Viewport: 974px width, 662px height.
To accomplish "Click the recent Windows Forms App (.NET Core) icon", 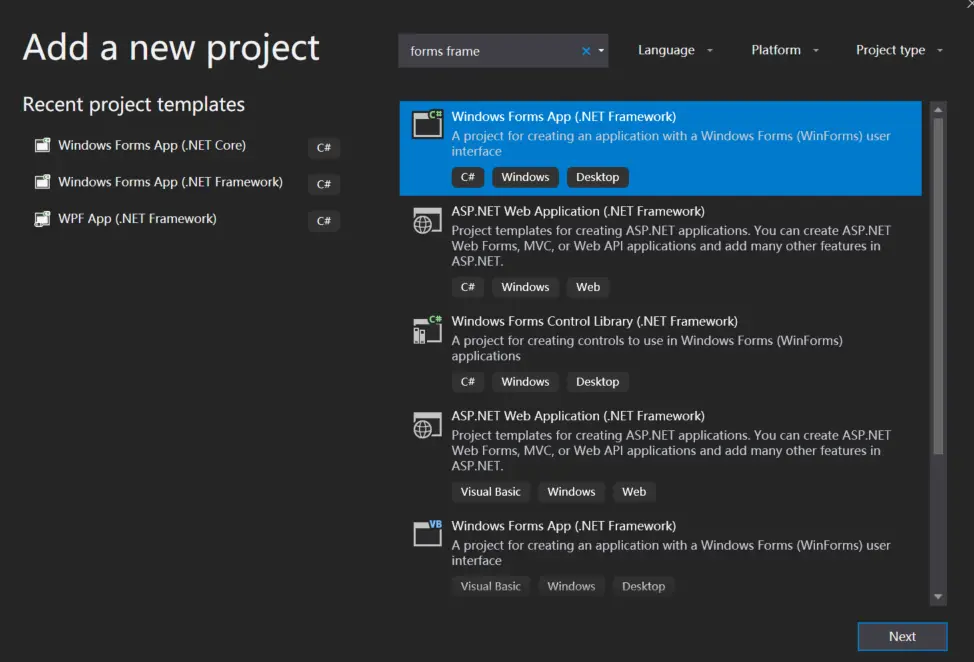I will 42,145.
